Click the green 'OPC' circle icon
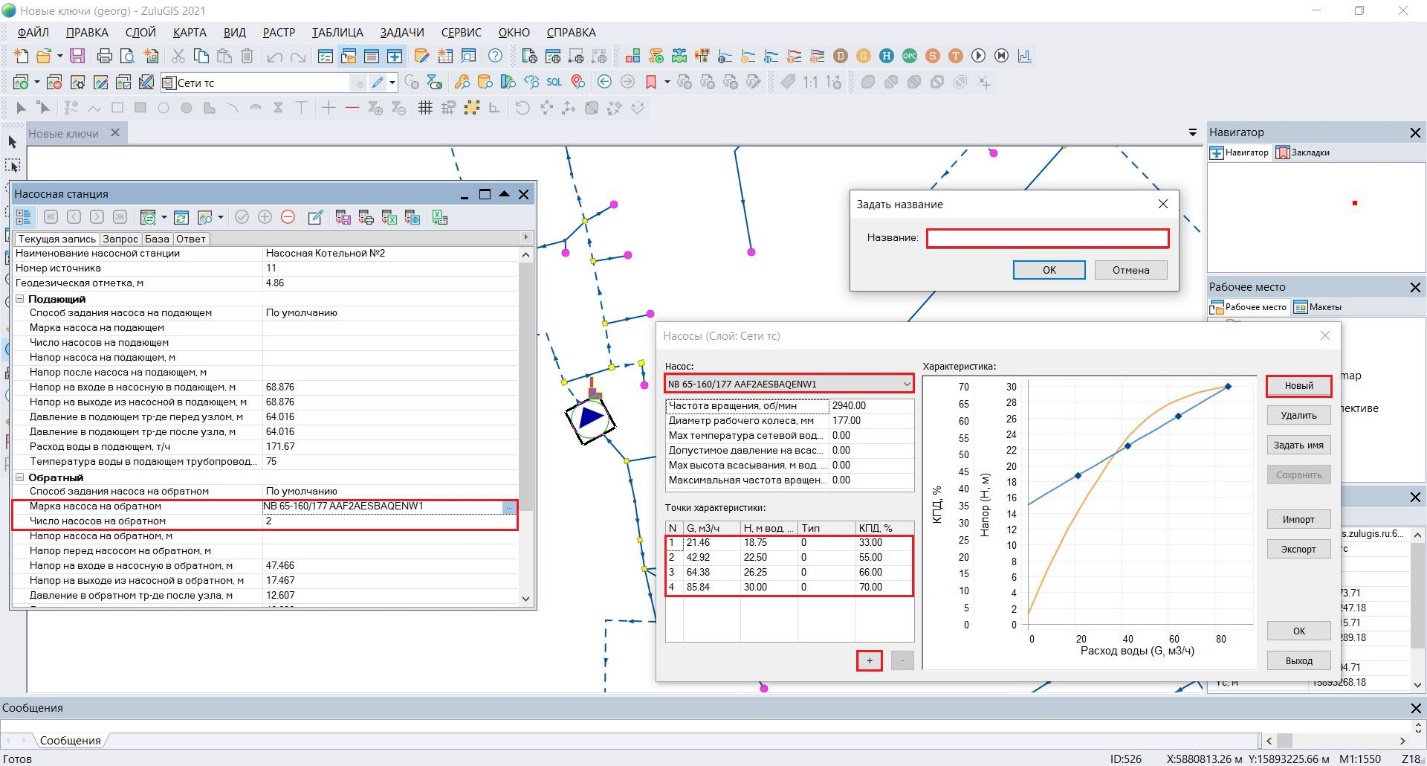1427x766 pixels. [910, 56]
